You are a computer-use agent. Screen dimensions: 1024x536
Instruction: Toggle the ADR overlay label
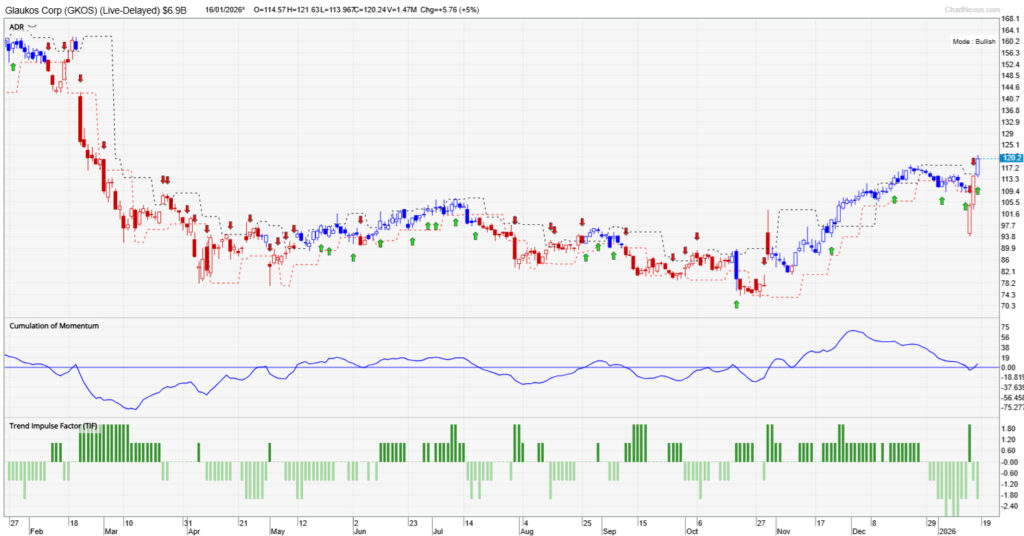coord(15,27)
